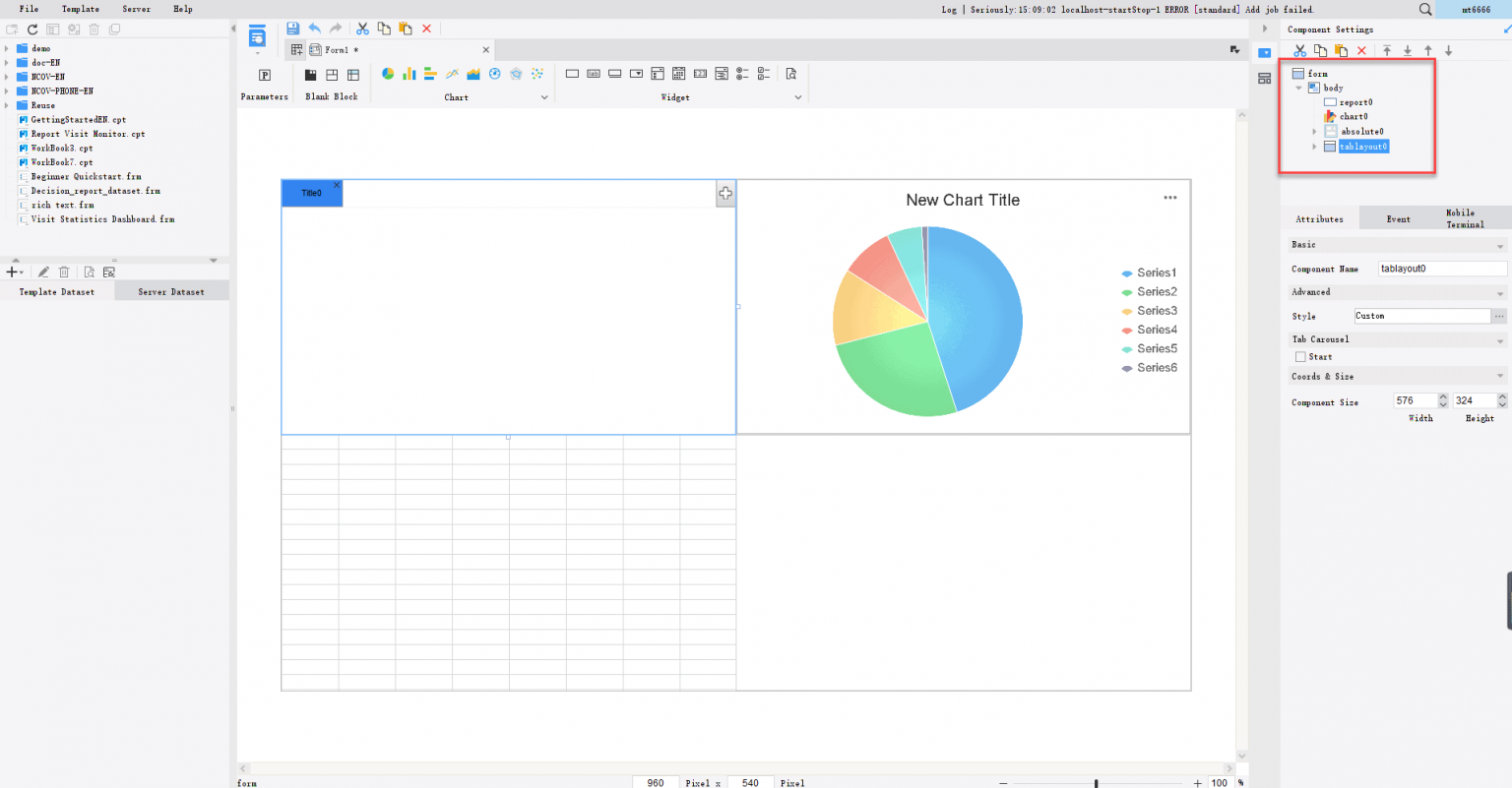Select the column chart icon

click(x=409, y=73)
